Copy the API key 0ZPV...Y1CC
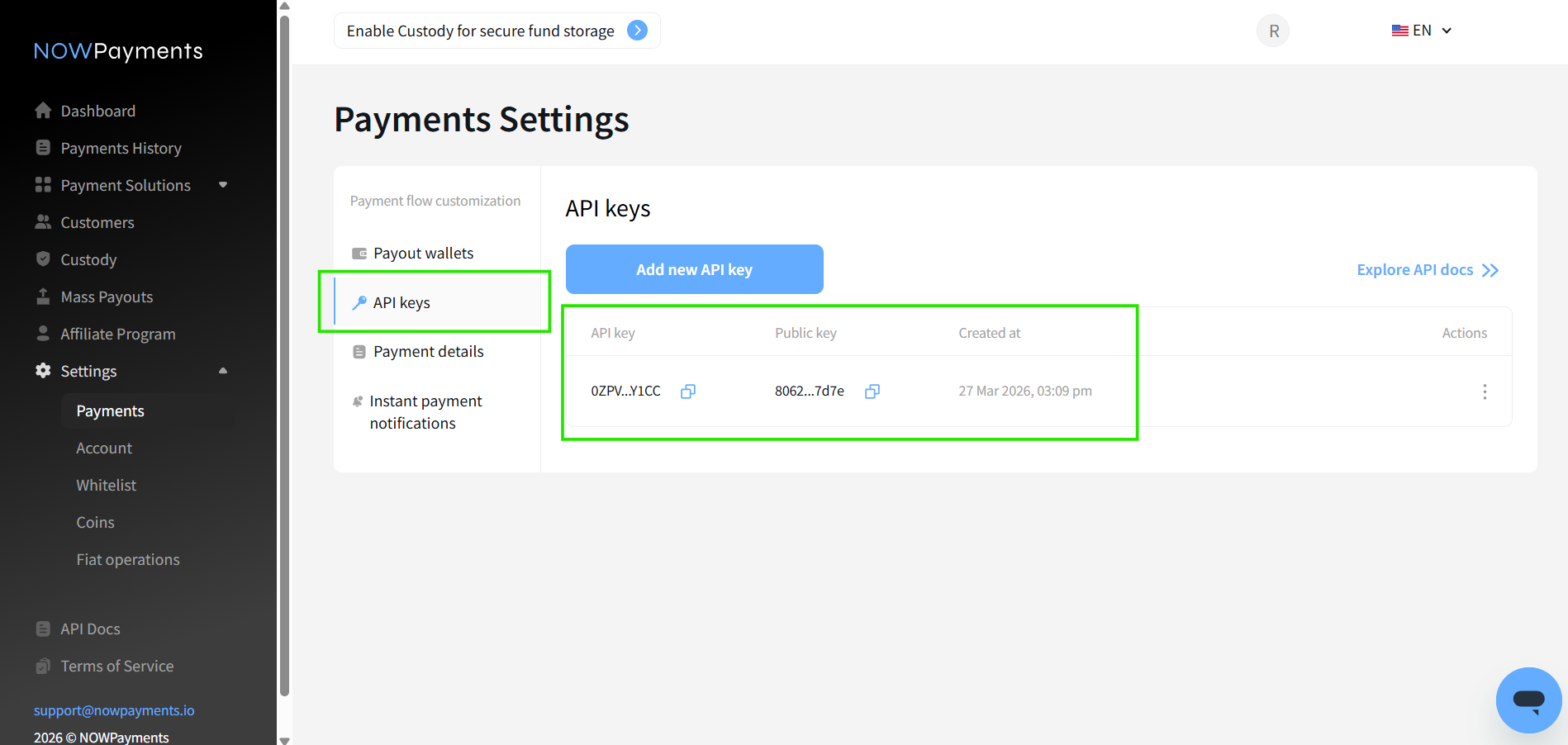 pos(687,391)
